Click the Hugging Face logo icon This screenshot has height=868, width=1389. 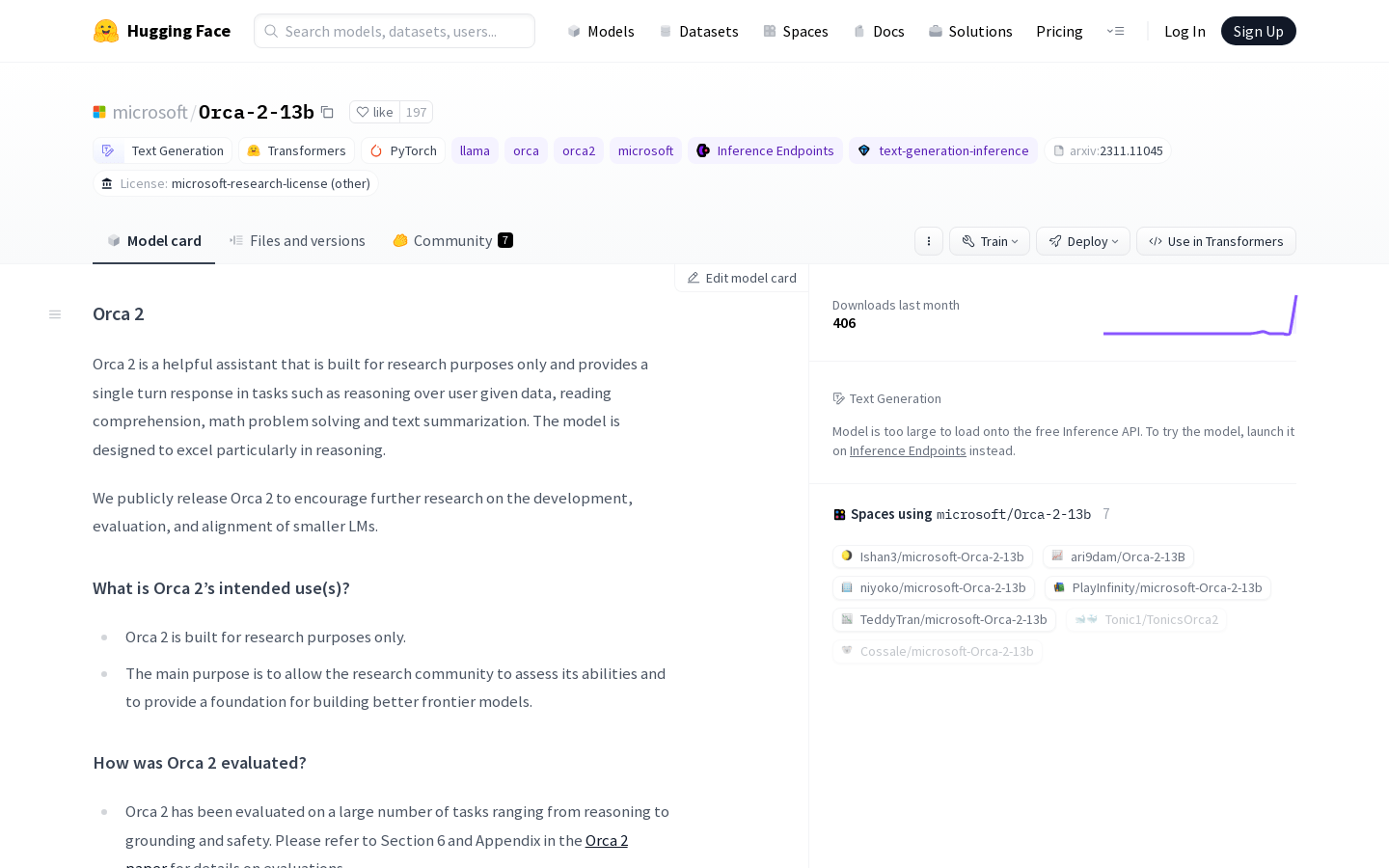(106, 31)
